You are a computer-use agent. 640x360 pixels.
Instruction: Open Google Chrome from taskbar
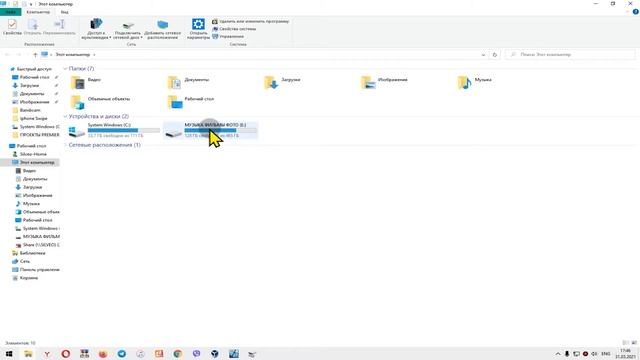coord(178,354)
